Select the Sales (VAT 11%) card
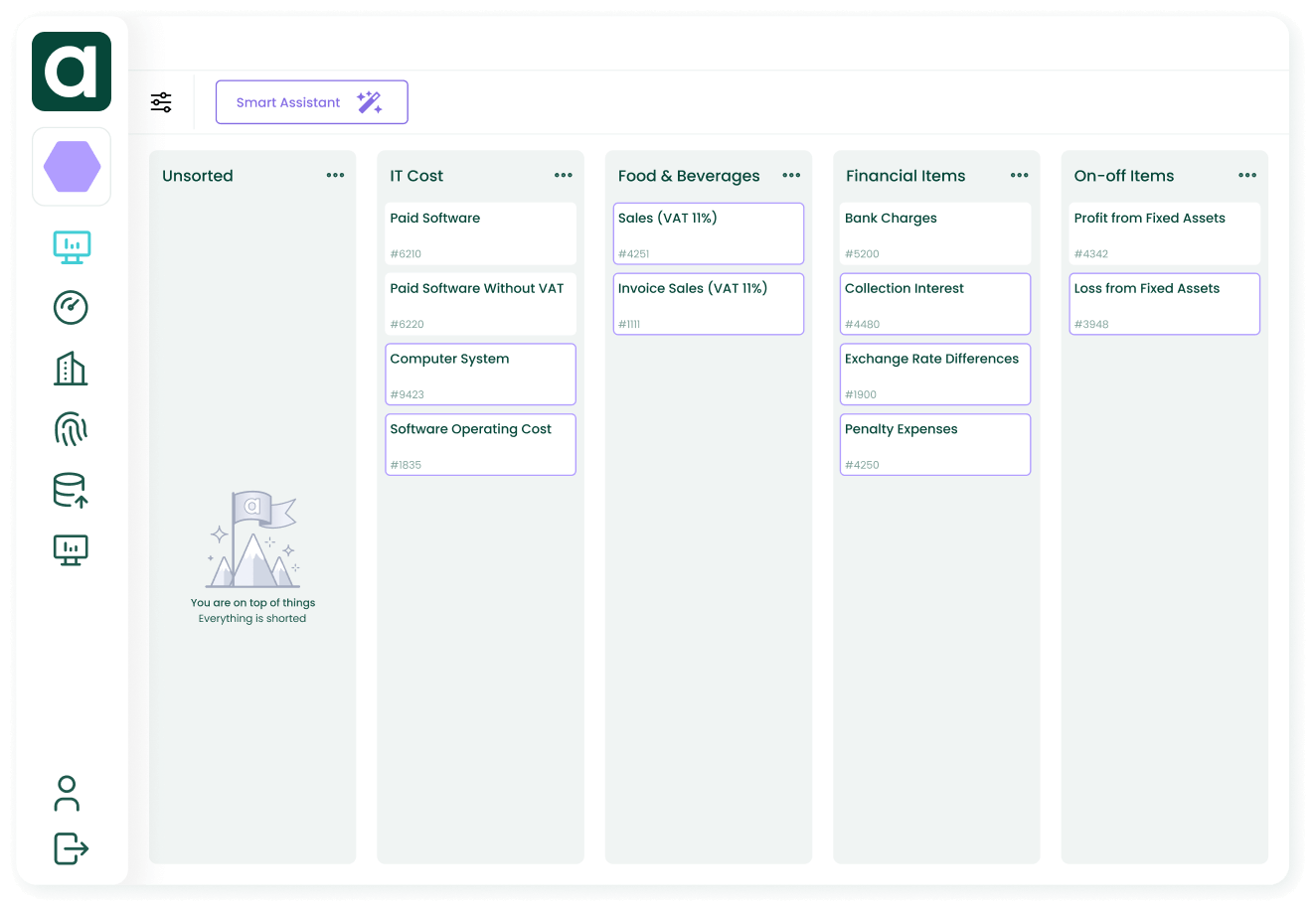Screen dimensions: 1316x912 (708, 233)
